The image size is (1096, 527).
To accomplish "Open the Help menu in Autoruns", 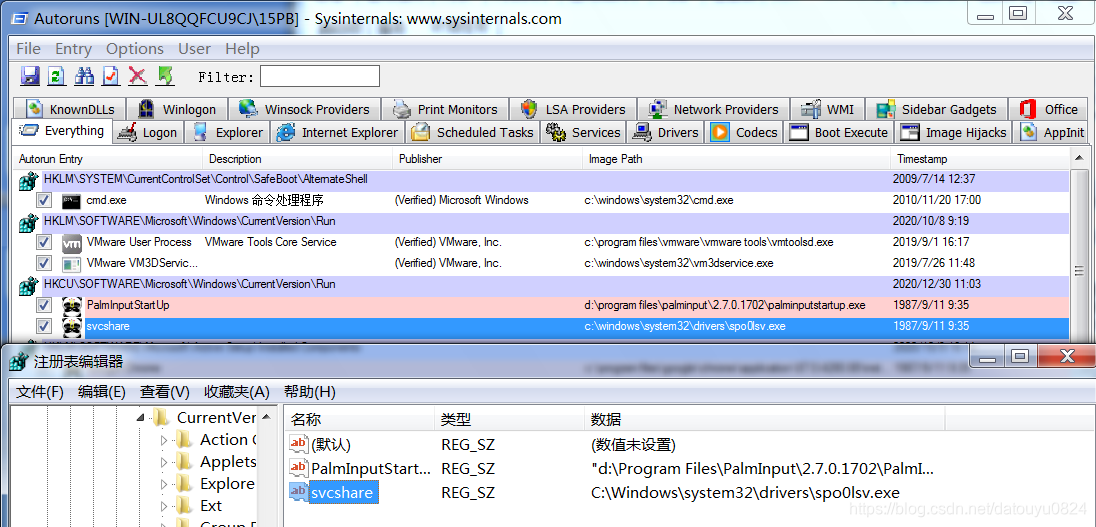I will pyautogui.click(x=243, y=49).
